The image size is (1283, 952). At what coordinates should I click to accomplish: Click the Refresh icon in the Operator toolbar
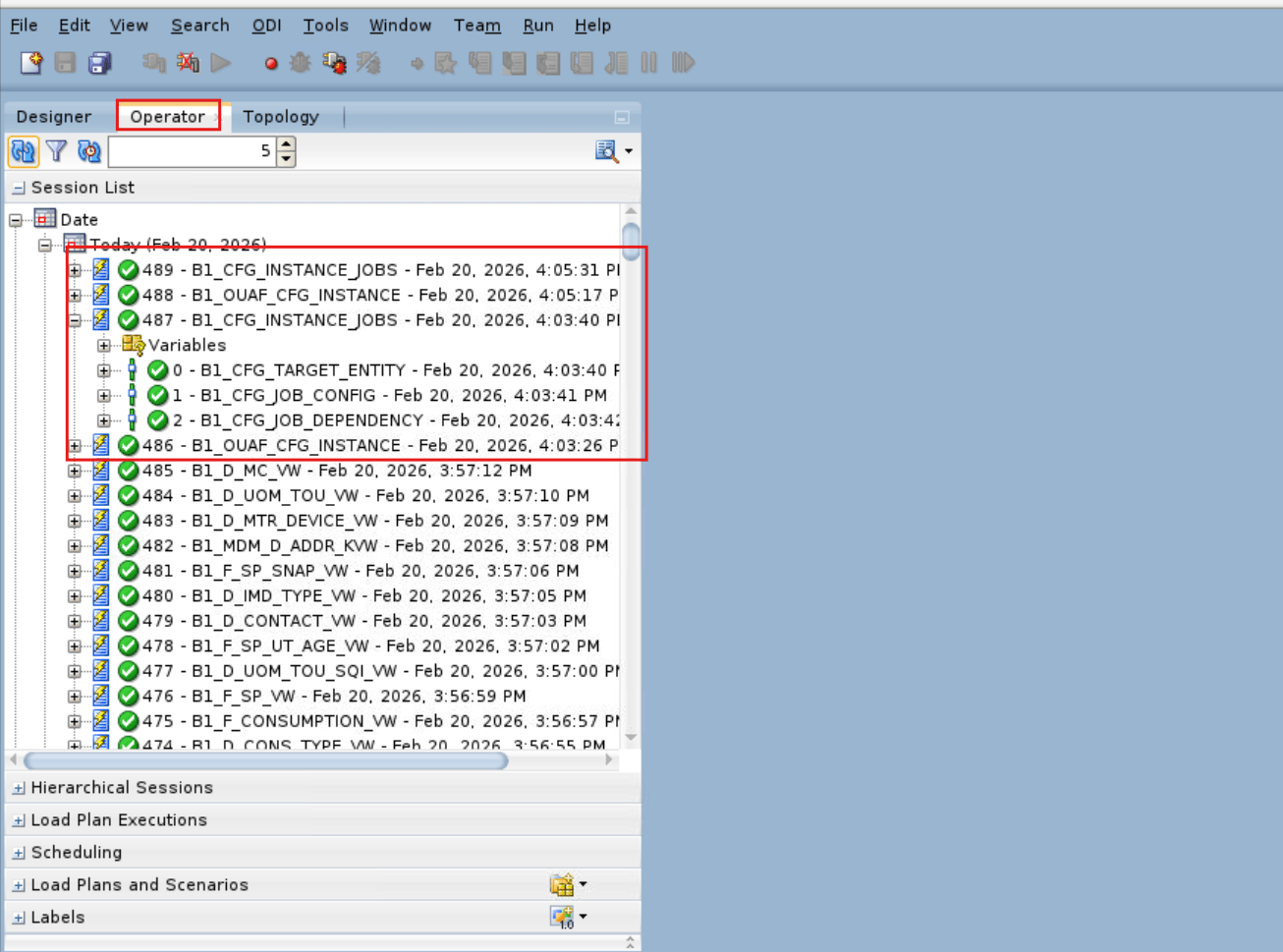coord(22,151)
